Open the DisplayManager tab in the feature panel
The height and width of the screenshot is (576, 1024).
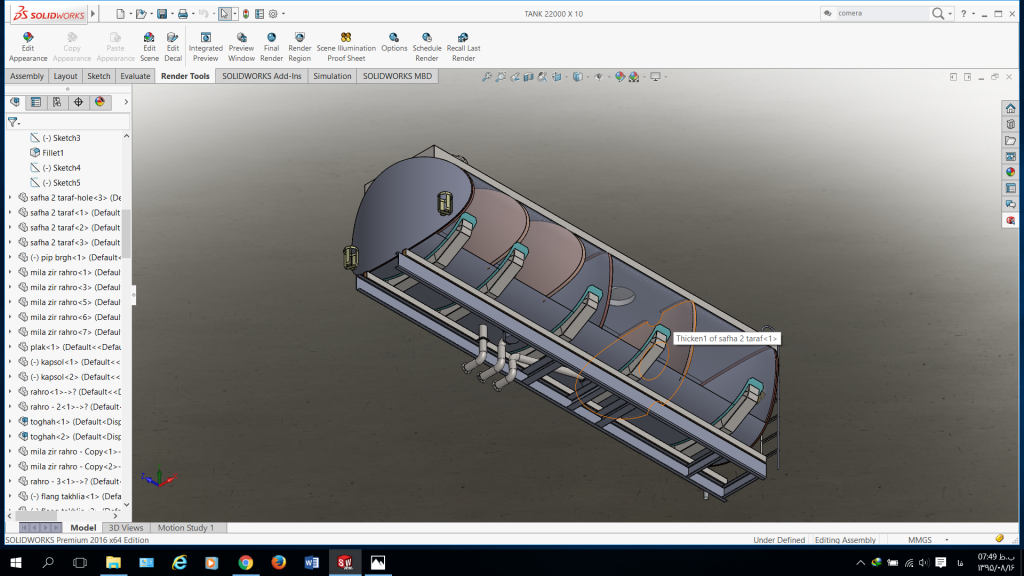[100, 102]
